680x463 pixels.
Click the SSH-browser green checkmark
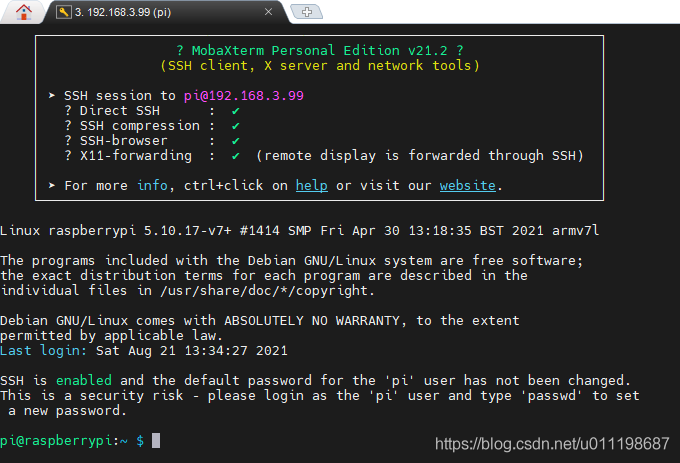[235, 141]
